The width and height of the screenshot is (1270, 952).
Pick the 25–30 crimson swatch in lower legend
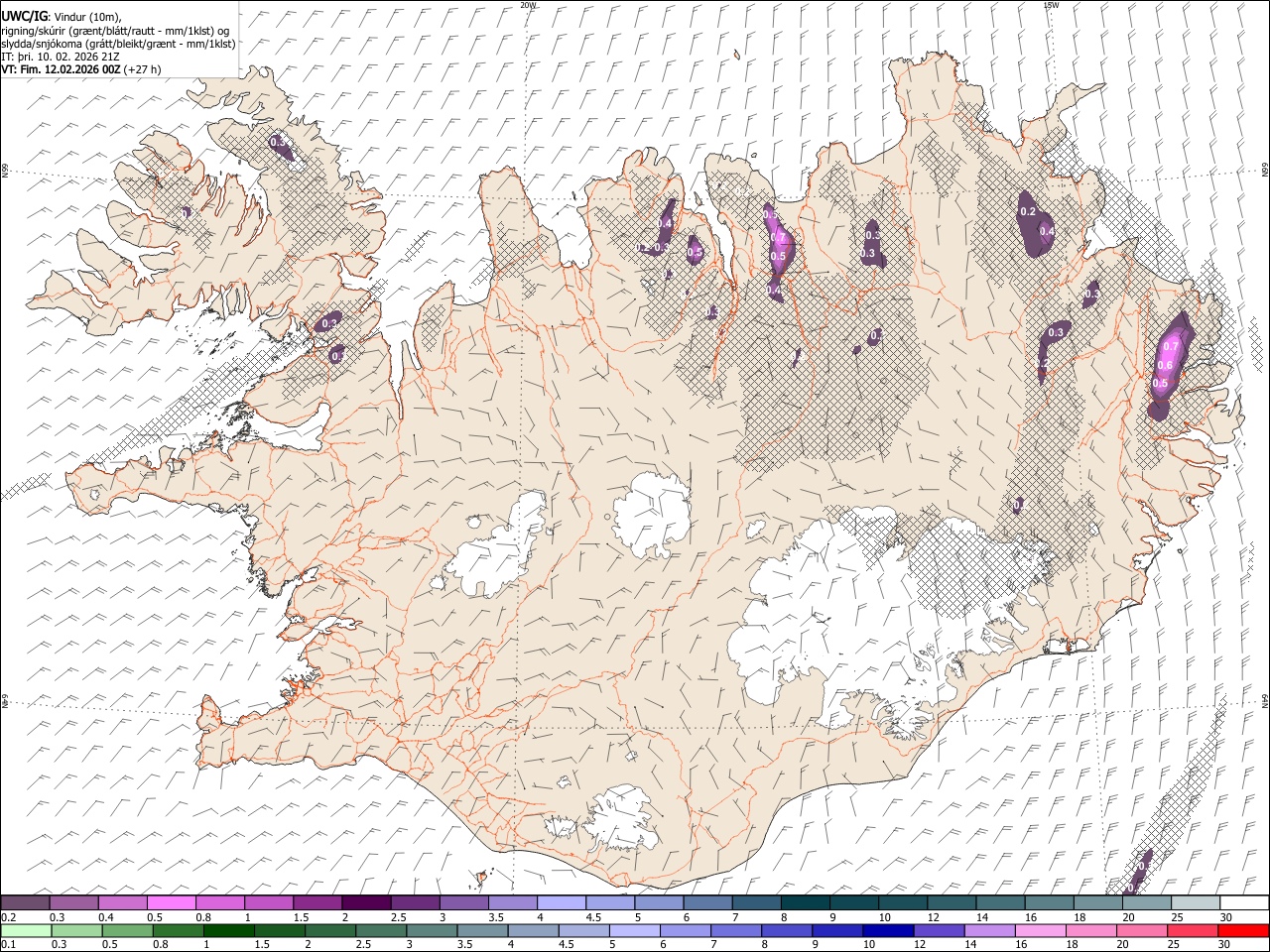1191,930
